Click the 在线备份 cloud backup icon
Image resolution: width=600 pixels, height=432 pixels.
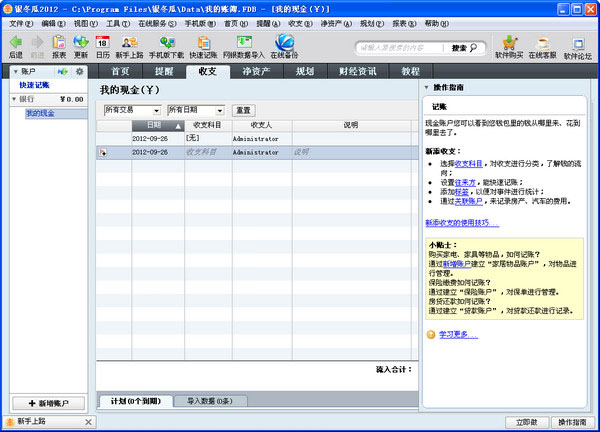284,45
